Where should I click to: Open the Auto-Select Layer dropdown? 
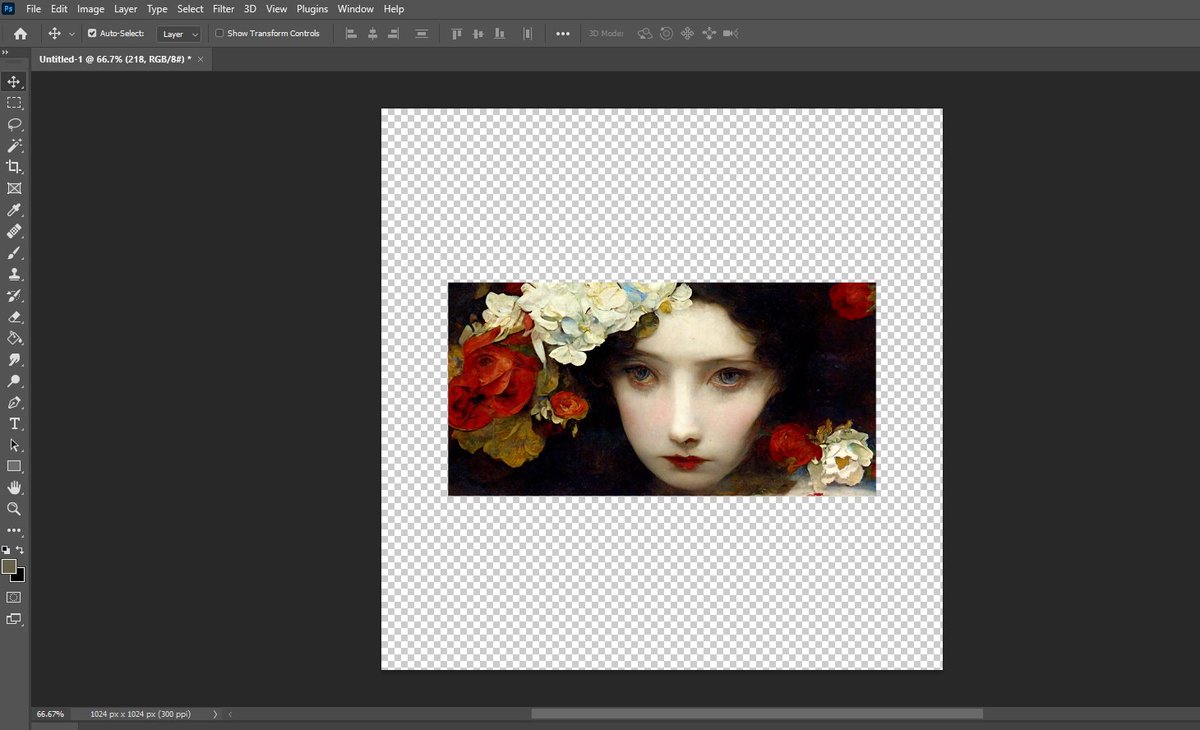coord(180,34)
